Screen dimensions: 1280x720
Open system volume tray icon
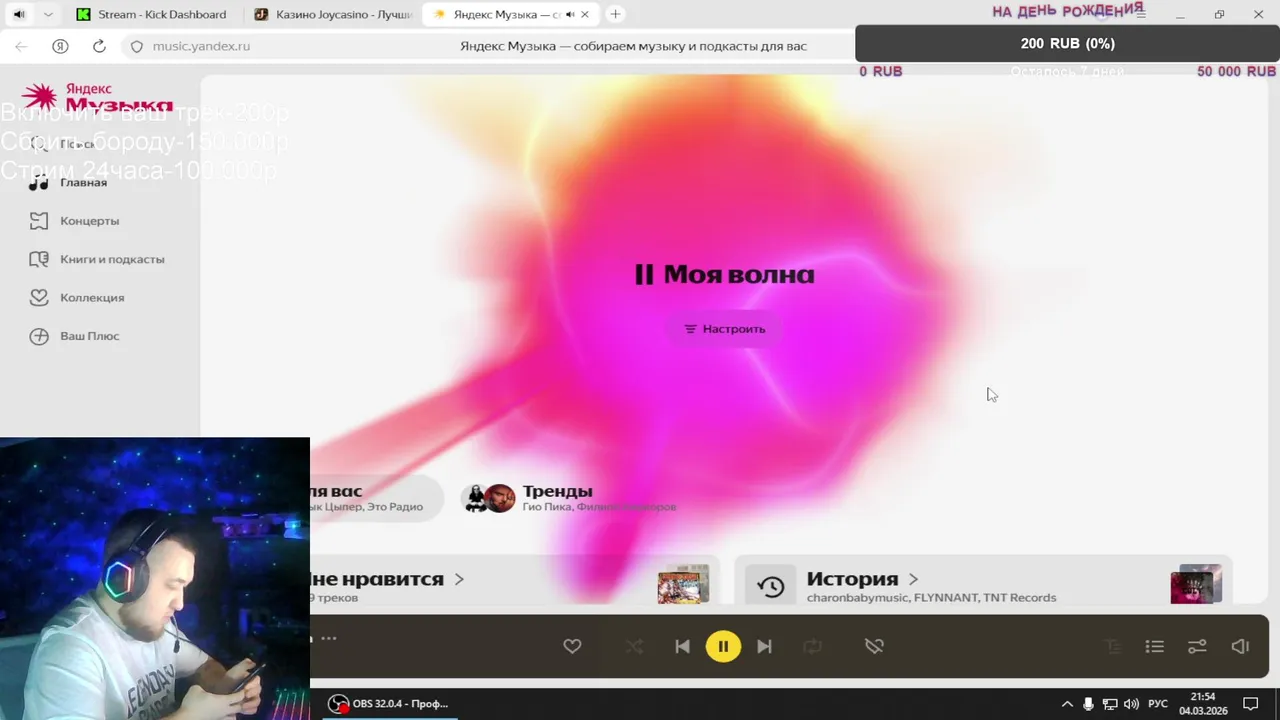(1131, 704)
